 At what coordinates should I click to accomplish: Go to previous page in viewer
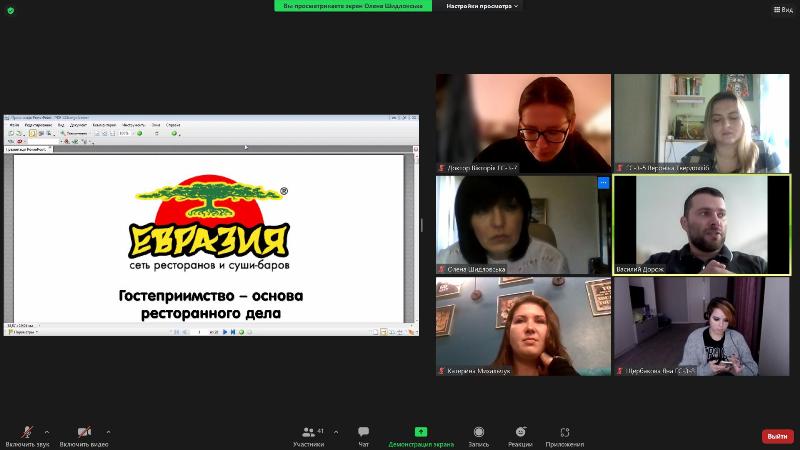[x=185, y=332]
